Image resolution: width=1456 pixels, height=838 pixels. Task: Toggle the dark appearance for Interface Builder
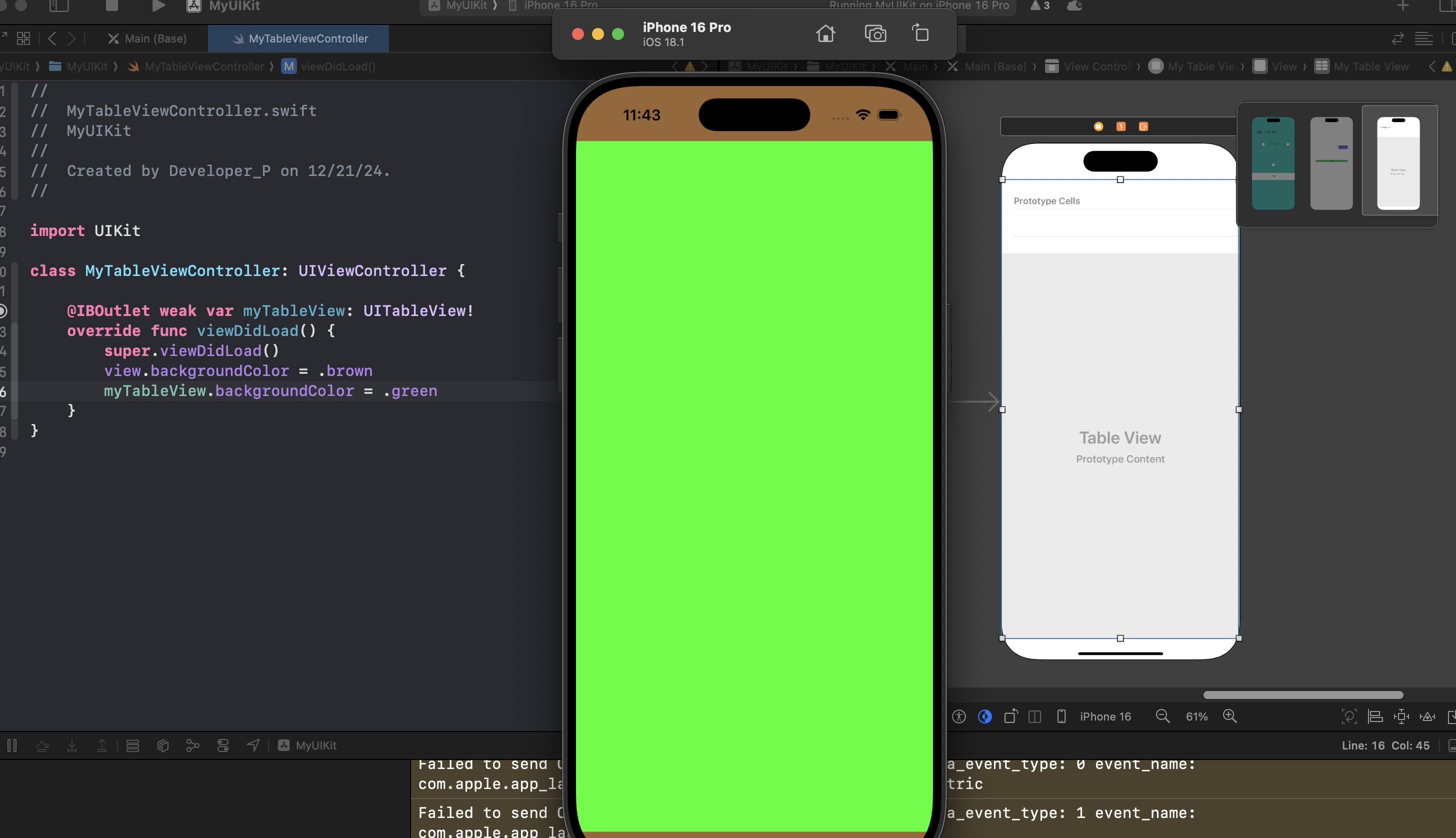coord(984,716)
